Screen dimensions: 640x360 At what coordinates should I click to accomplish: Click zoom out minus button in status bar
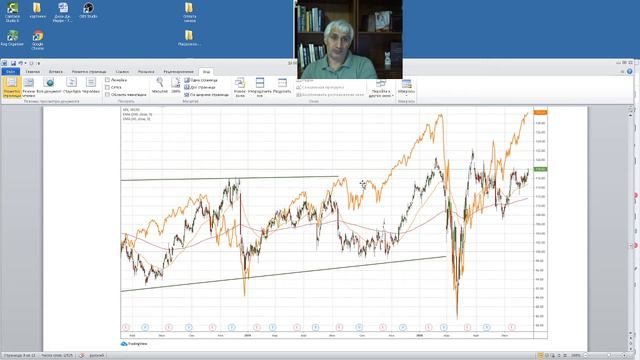pyautogui.click(x=585, y=356)
